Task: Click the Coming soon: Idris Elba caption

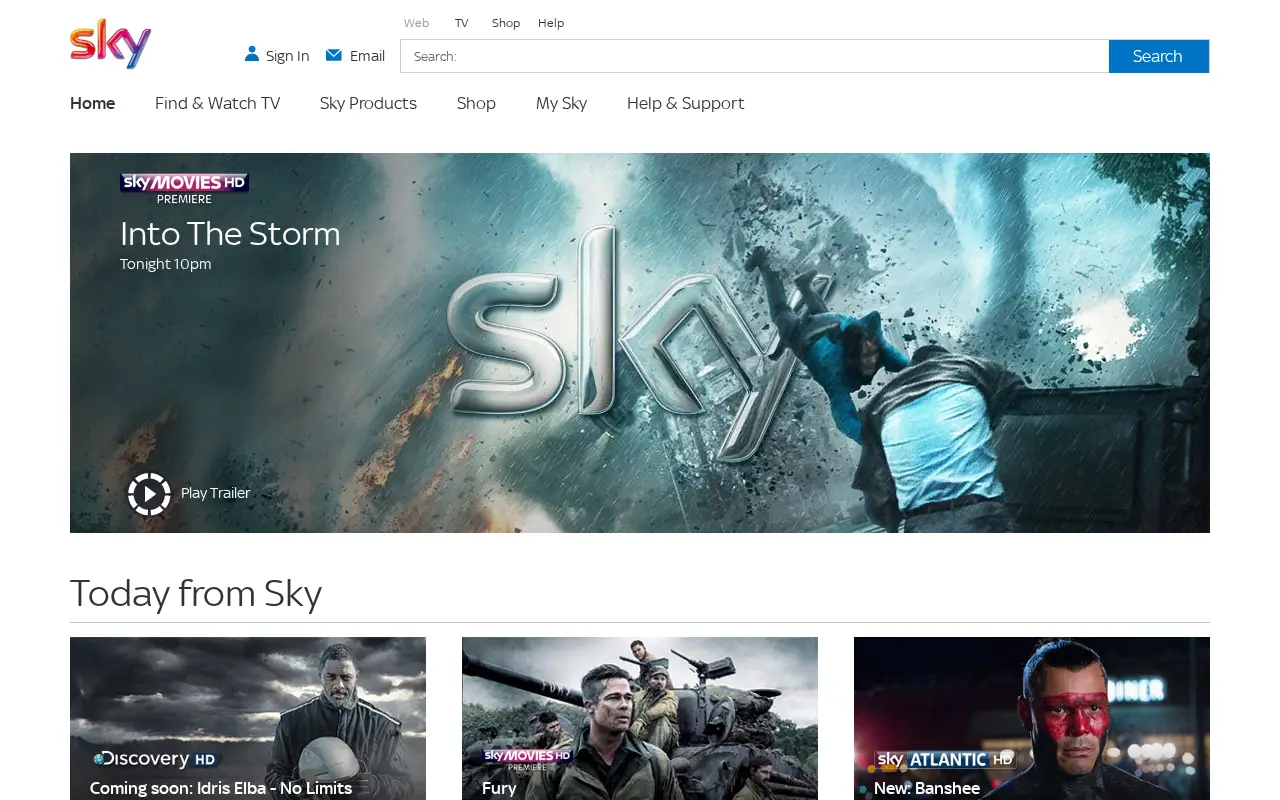Action: tap(221, 788)
